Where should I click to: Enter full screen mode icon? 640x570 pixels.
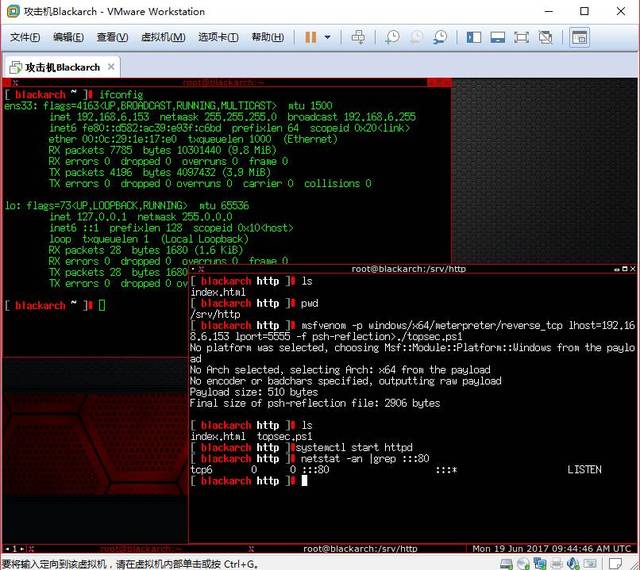pos(521,38)
